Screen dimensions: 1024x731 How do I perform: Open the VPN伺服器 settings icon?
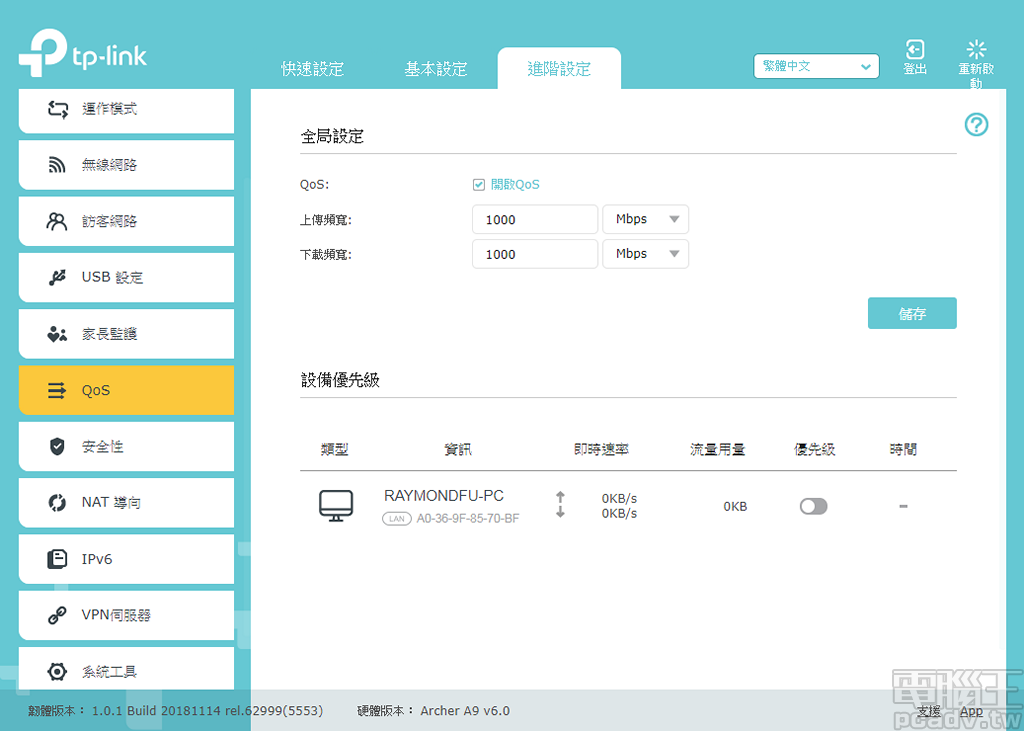point(57,615)
